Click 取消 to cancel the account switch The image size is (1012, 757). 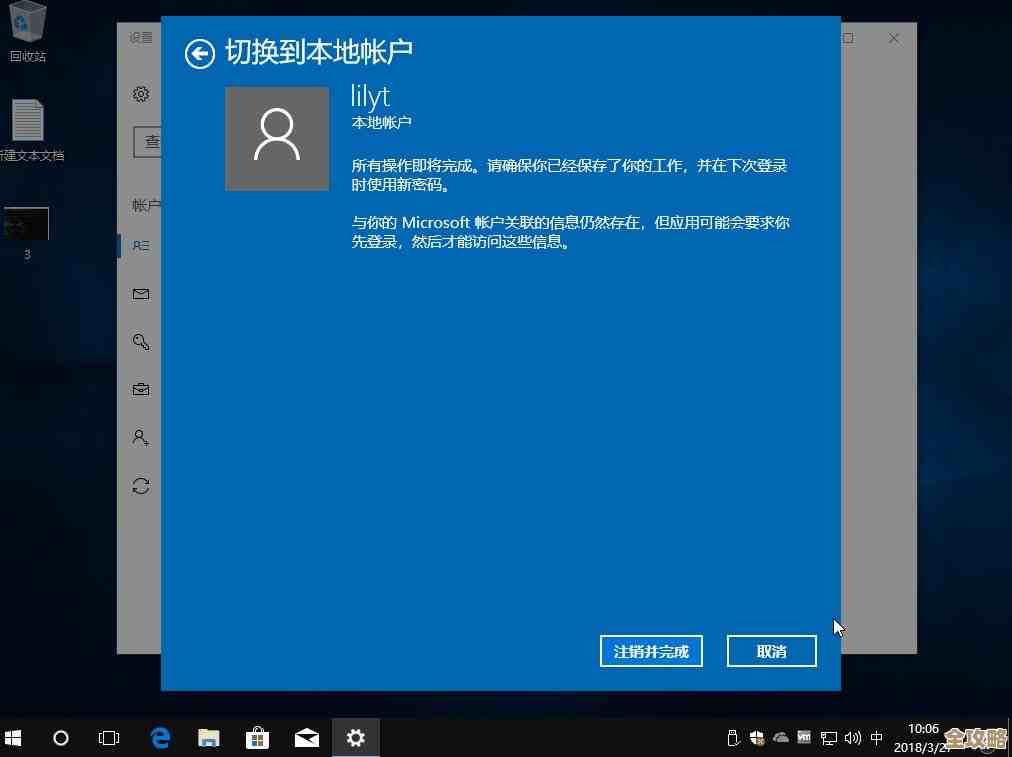[771, 651]
